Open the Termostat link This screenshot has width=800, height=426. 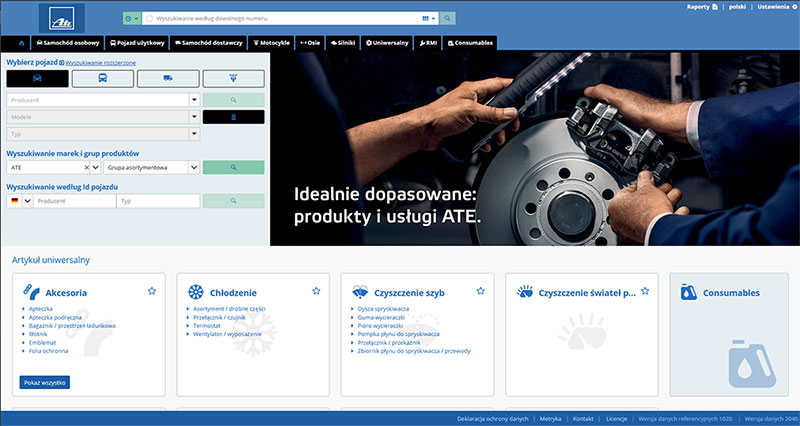[x=207, y=325]
